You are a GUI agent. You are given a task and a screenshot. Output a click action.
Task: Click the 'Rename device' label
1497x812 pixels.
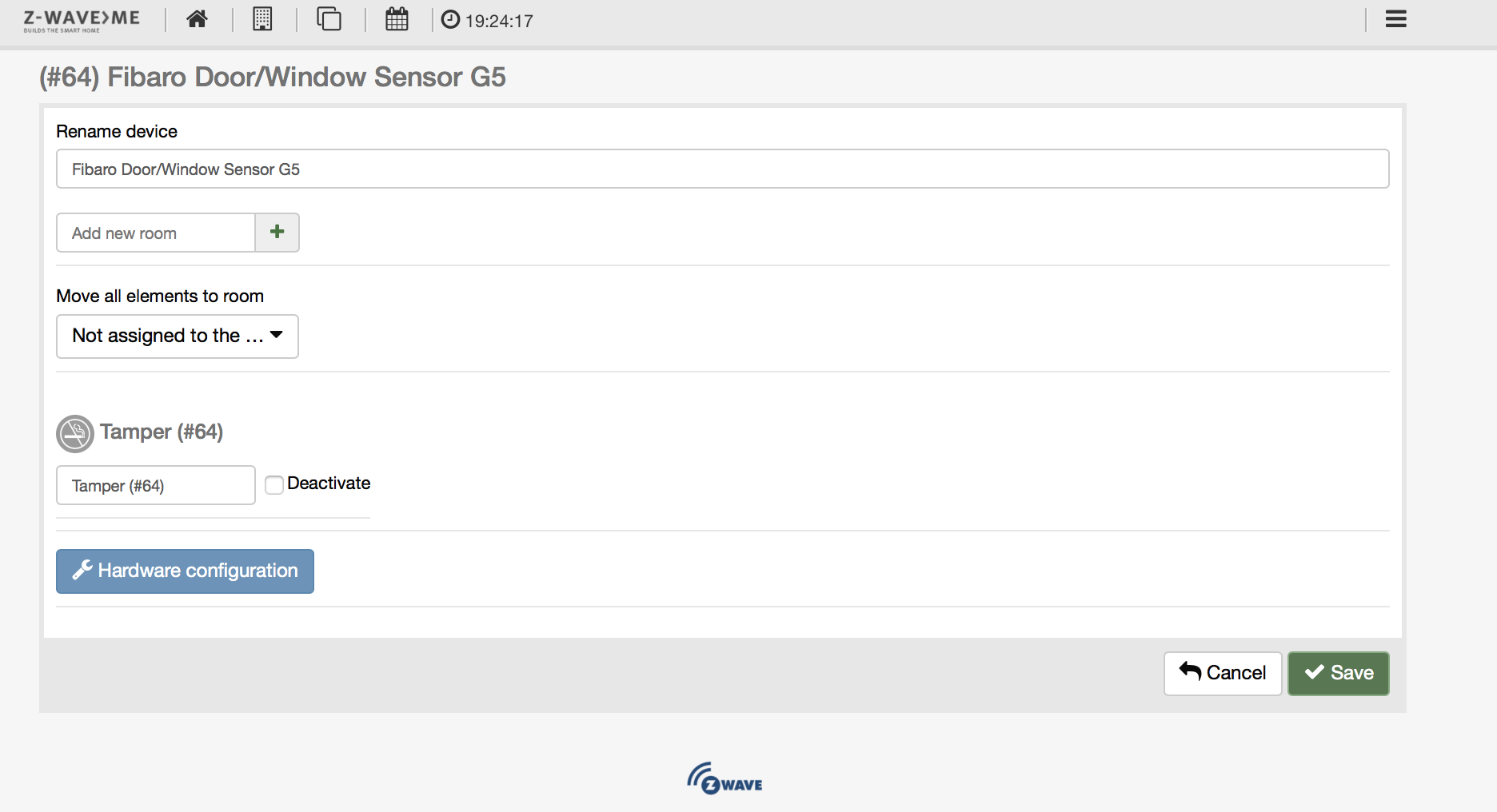117,131
